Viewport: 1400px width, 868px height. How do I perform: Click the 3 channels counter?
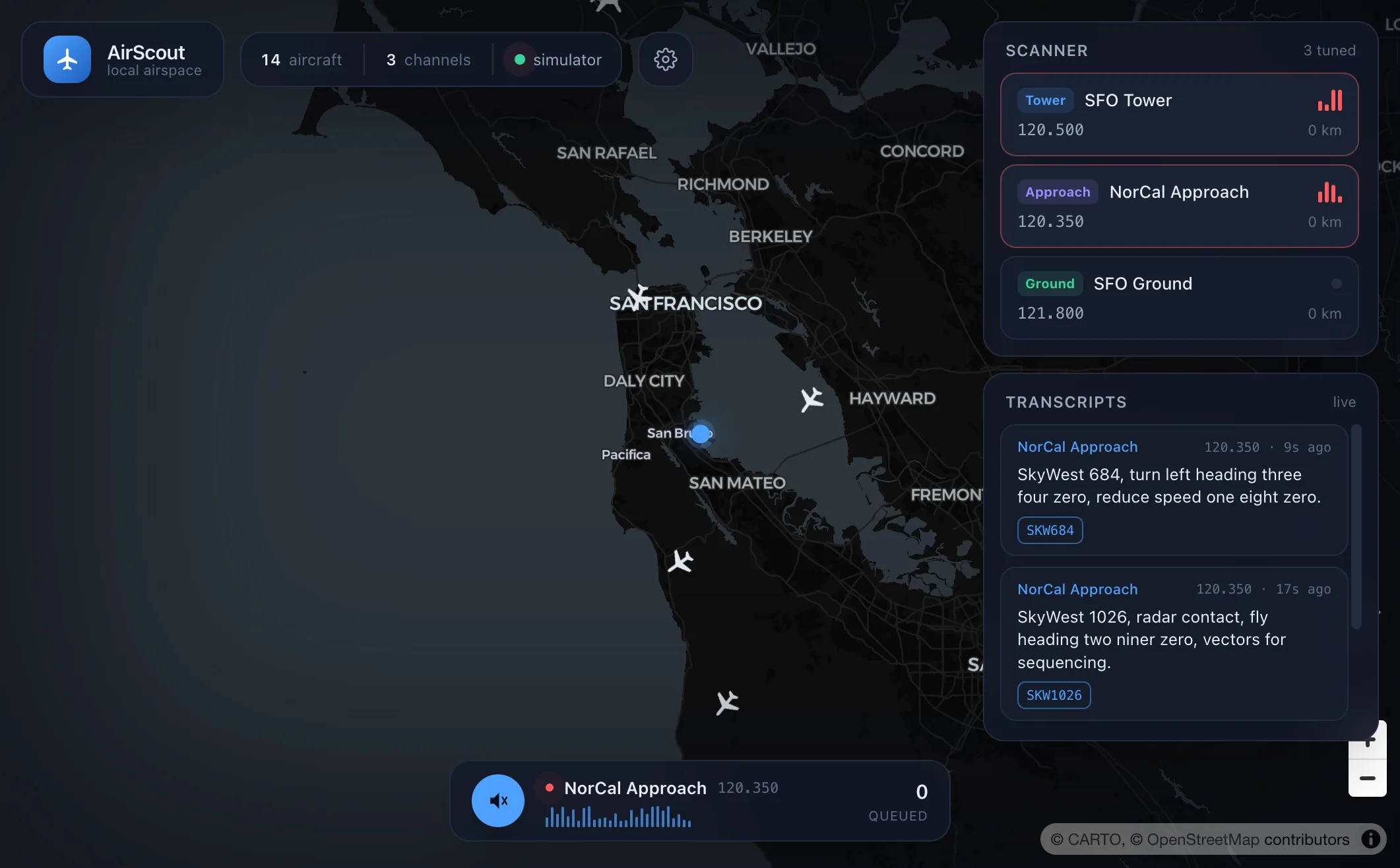tap(428, 60)
